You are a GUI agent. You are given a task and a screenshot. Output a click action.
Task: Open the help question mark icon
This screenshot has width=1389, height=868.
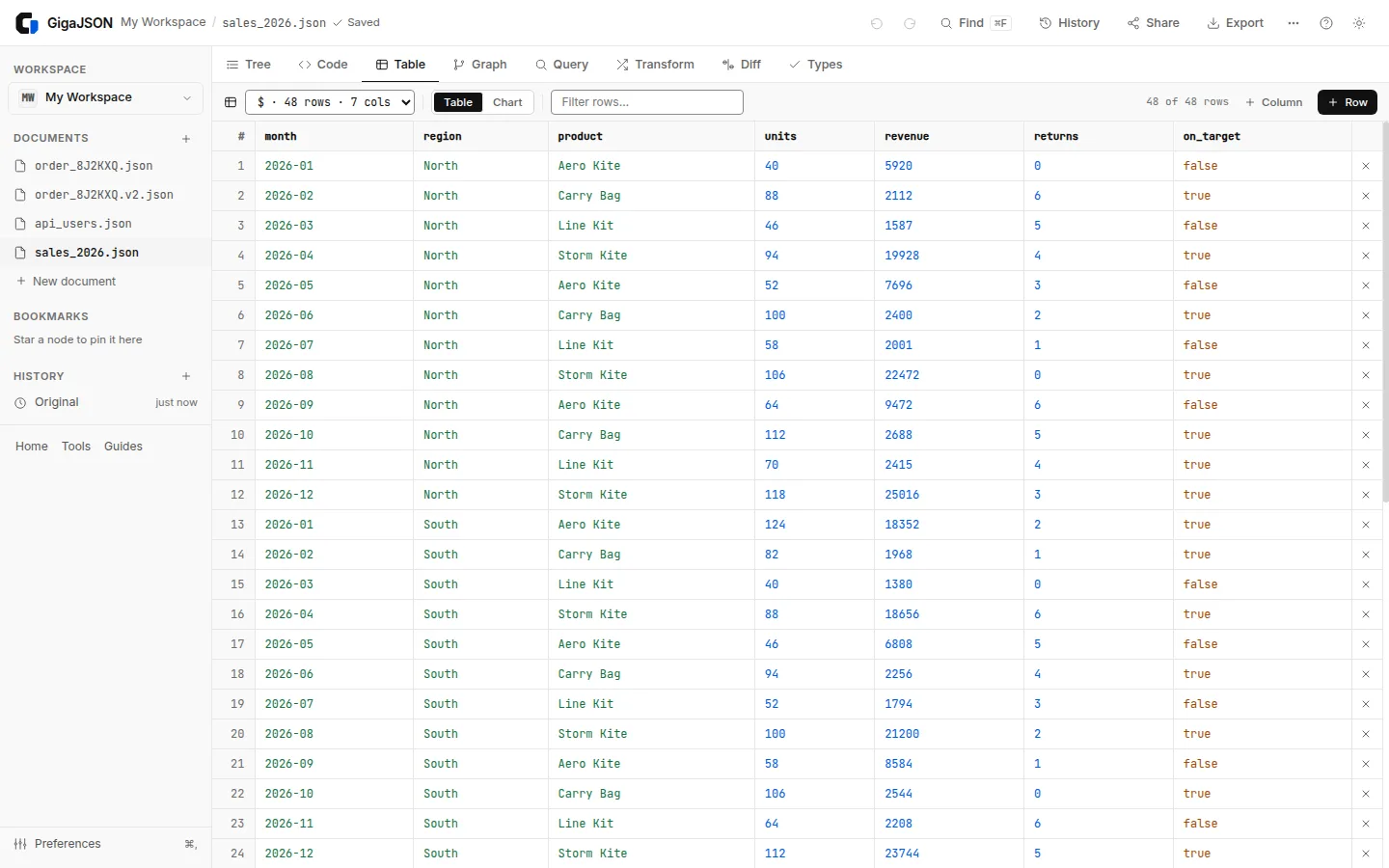point(1326,23)
